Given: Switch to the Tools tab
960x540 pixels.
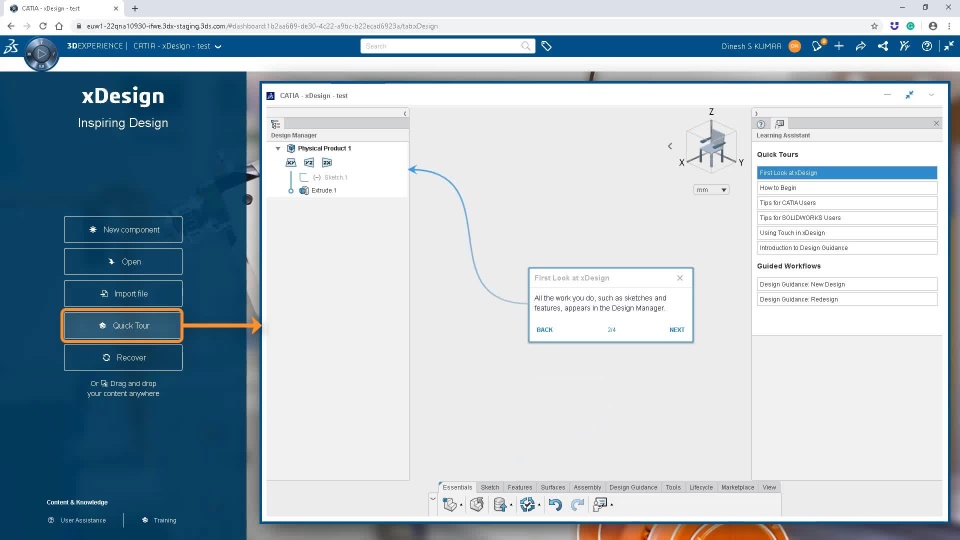Looking at the screenshot, I should coord(673,487).
